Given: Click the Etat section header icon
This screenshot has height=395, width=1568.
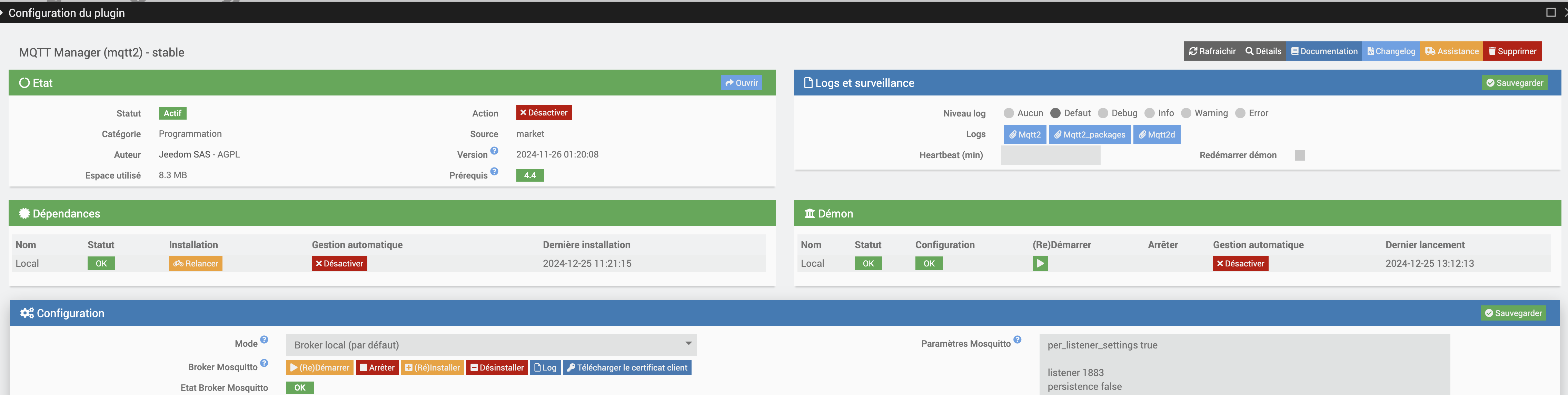Looking at the screenshot, I should [24, 83].
